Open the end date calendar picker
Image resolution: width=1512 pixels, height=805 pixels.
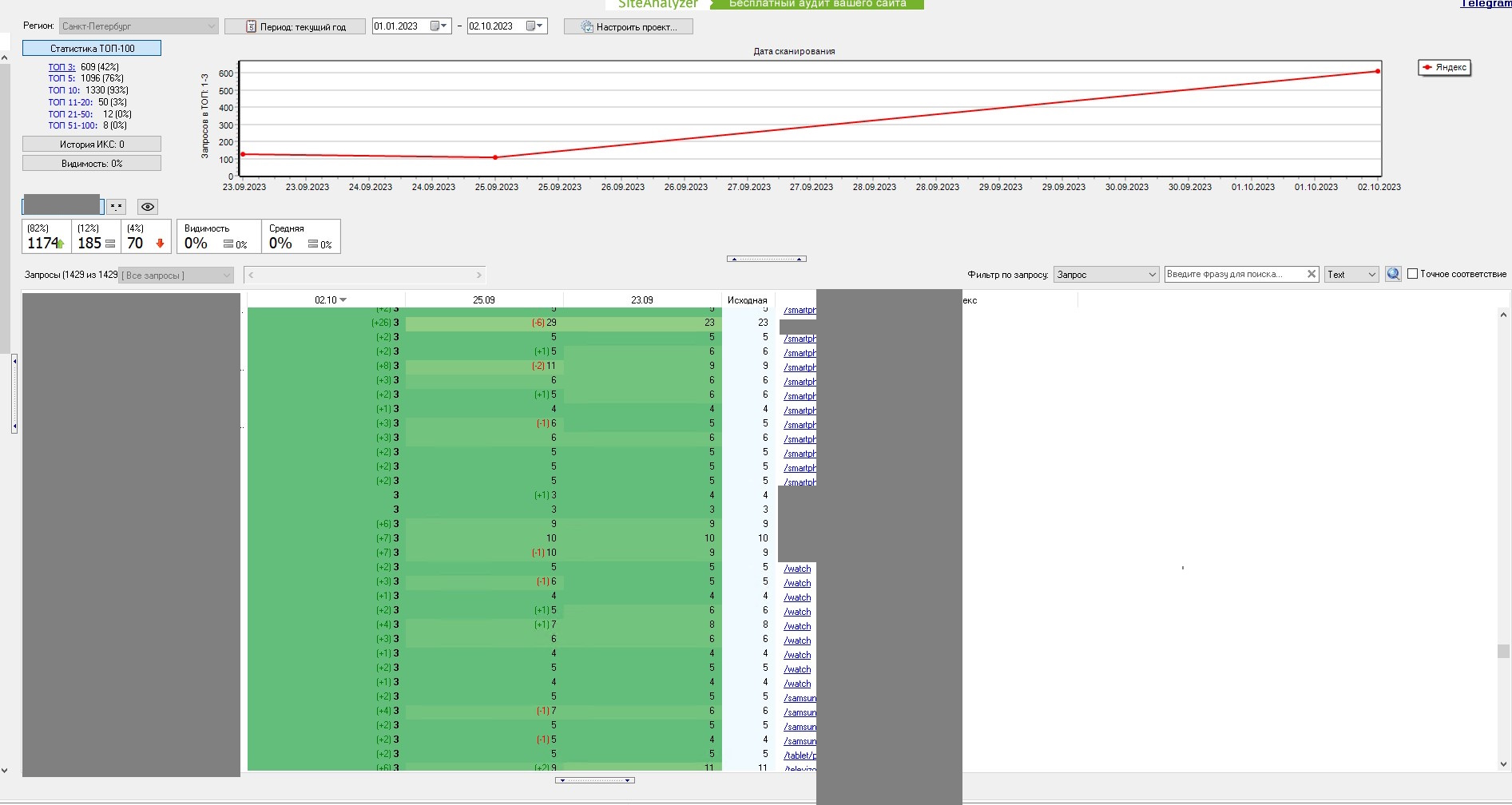pyautogui.click(x=535, y=26)
